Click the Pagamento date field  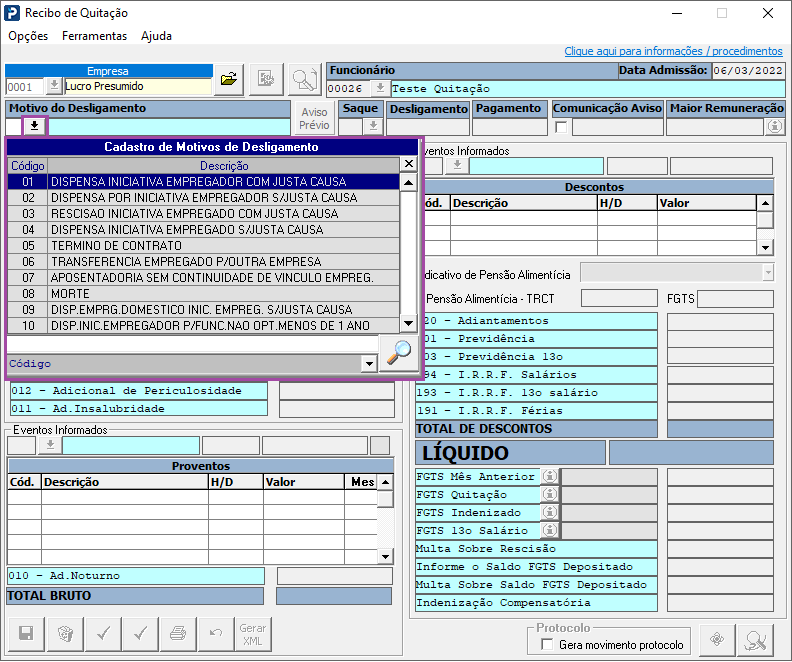click(x=510, y=127)
